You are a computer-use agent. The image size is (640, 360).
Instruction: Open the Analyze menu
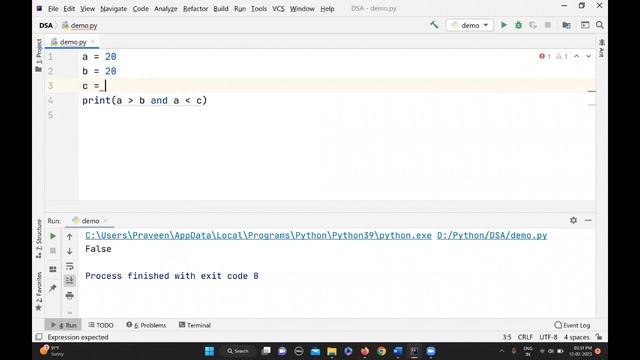point(165,9)
